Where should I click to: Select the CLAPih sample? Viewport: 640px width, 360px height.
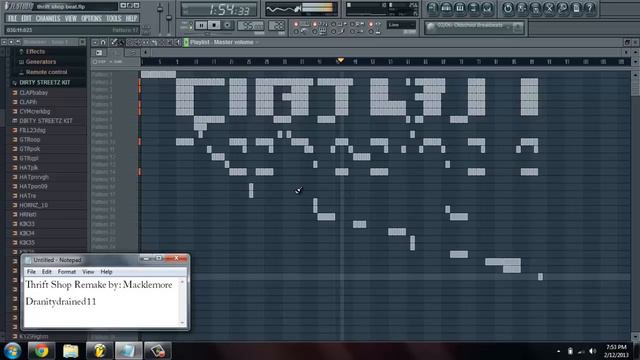(x=28, y=102)
